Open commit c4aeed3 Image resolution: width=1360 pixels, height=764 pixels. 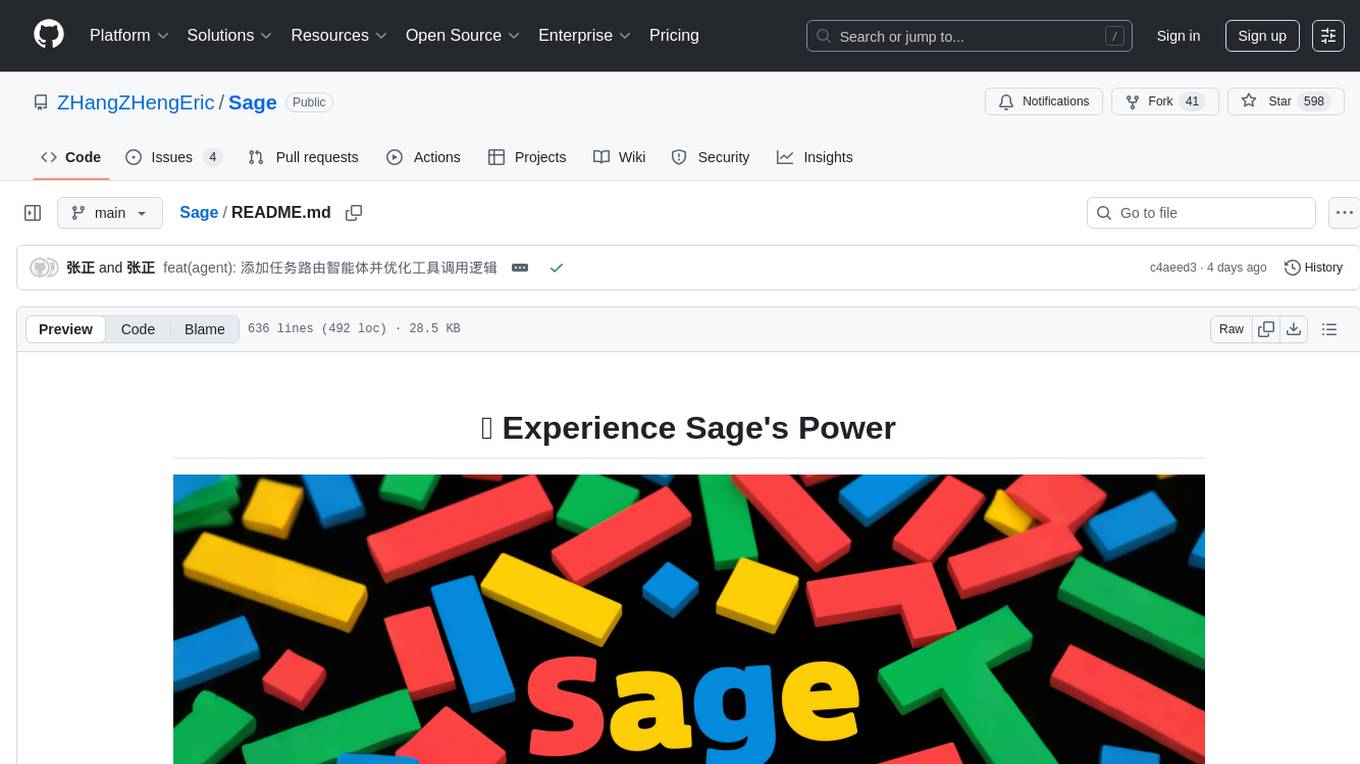coord(1173,267)
